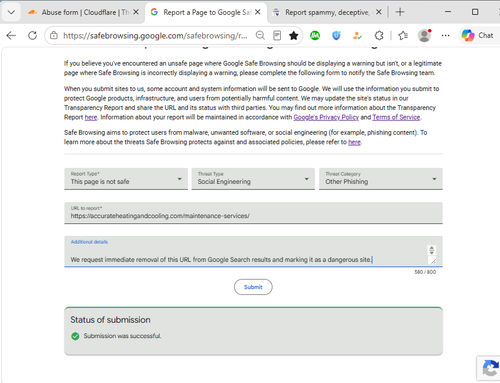Click the 580 / 800 character counter
Viewport: 500px width, 383px height.
point(425,272)
